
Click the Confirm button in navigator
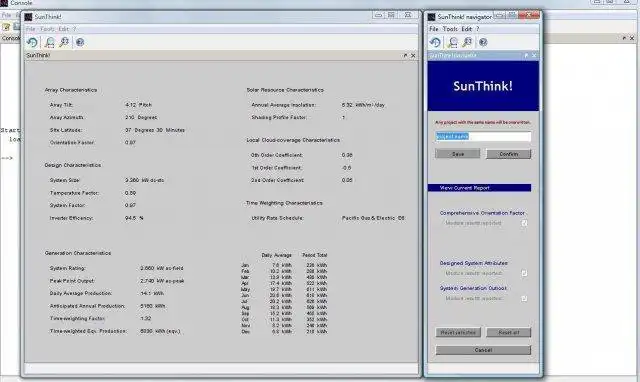click(509, 154)
